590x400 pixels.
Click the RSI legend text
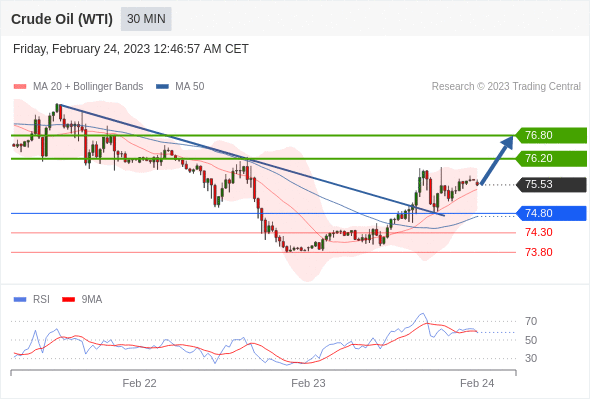point(41,300)
